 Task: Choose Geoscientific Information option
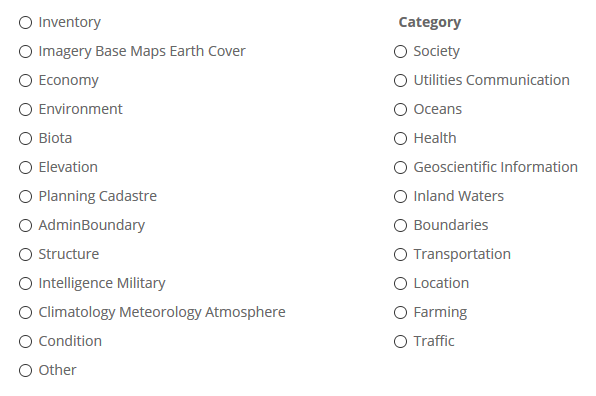pyautogui.click(x=400, y=168)
